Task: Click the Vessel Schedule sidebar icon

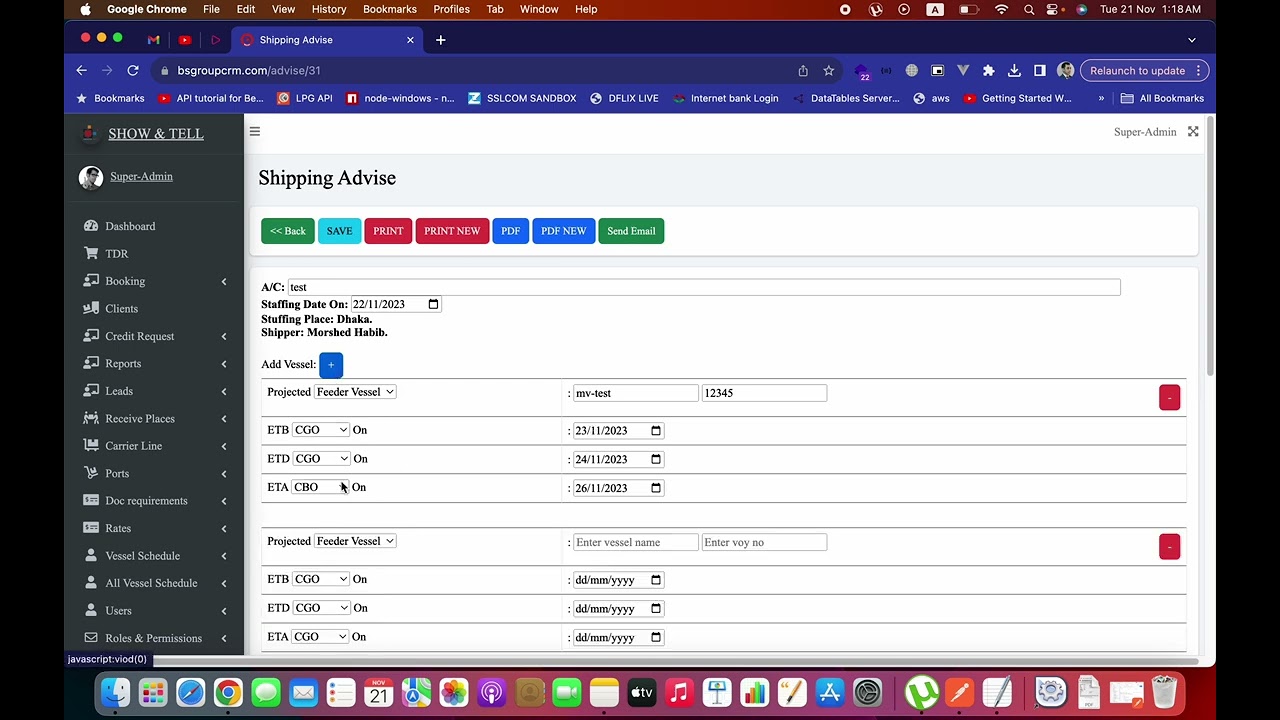Action: click(91, 556)
